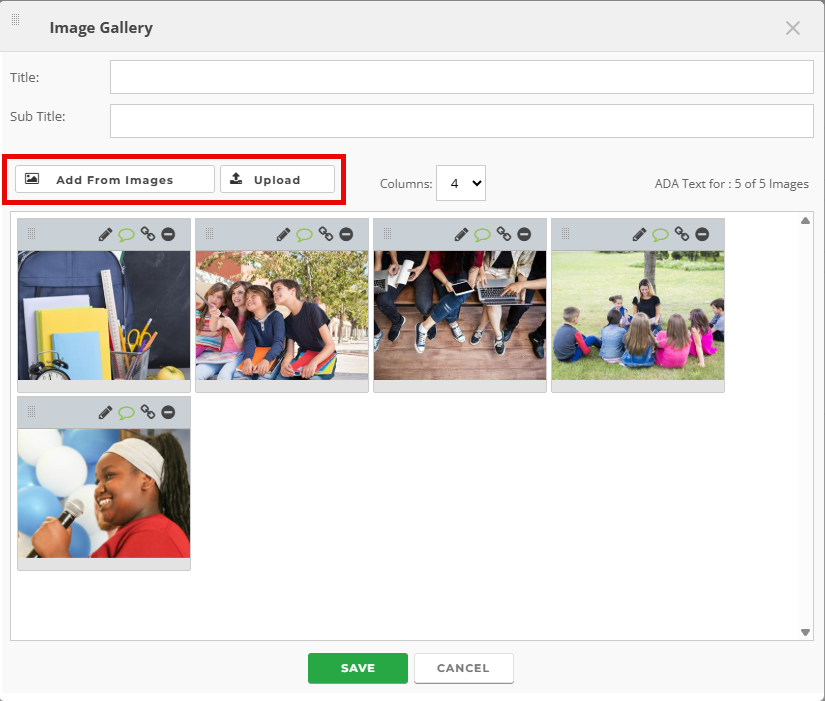Image resolution: width=825 pixels, height=701 pixels.
Task: Click the dialog drag grip beside Image Gallery
Action: coord(15,20)
